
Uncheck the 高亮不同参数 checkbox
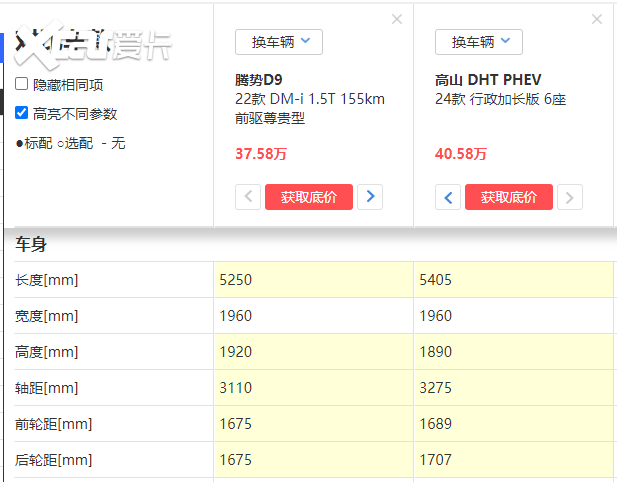point(21,113)
